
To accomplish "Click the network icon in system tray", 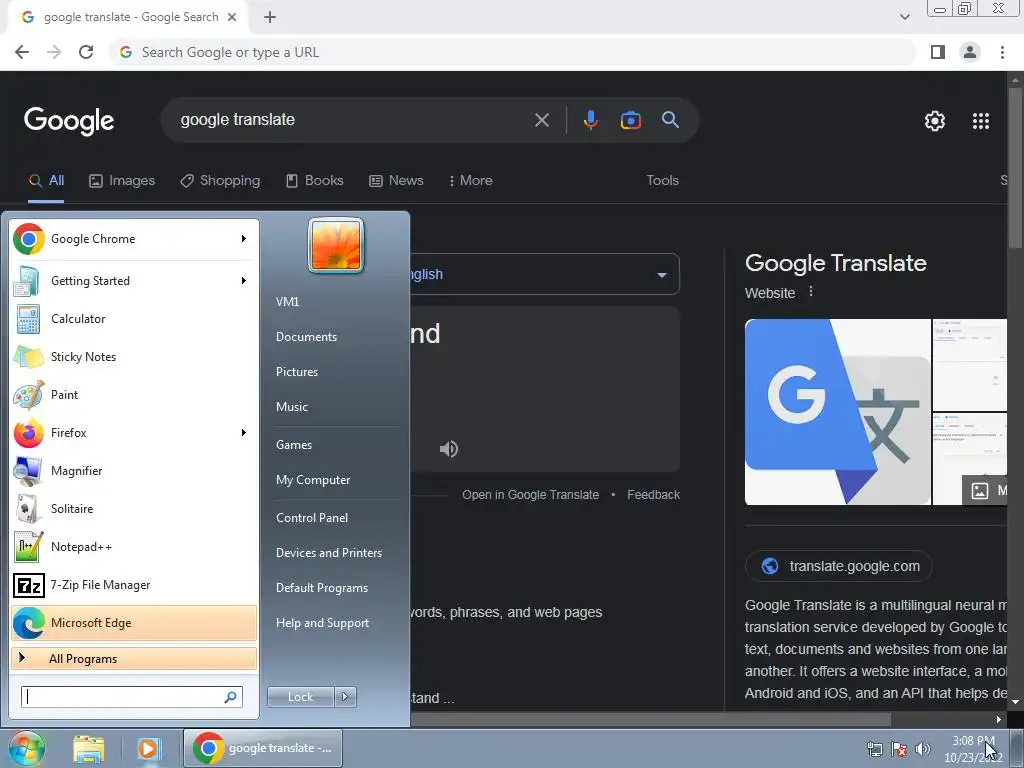I will [x=874, y=749].
